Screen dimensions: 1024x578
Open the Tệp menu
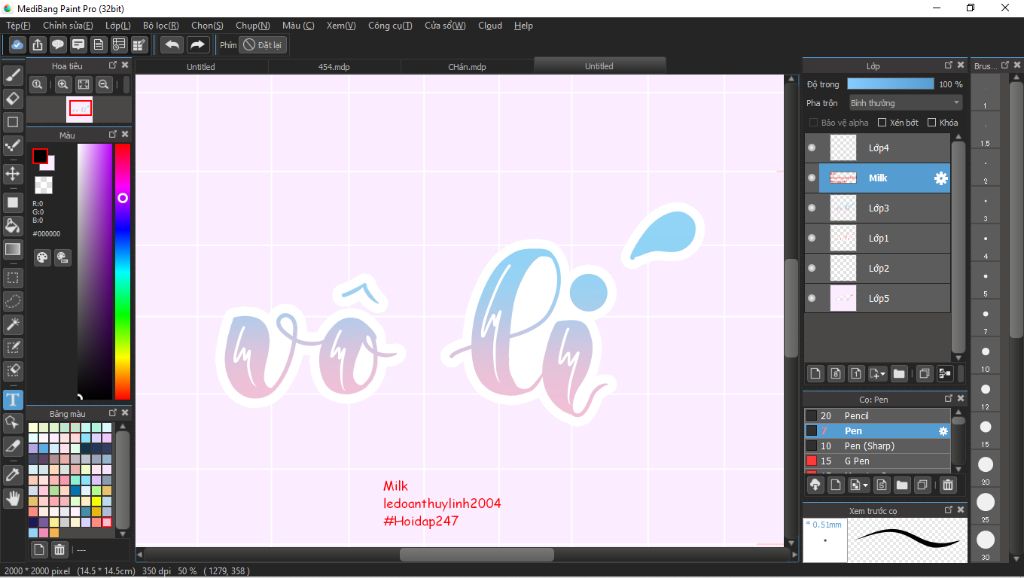click(18, 25)
